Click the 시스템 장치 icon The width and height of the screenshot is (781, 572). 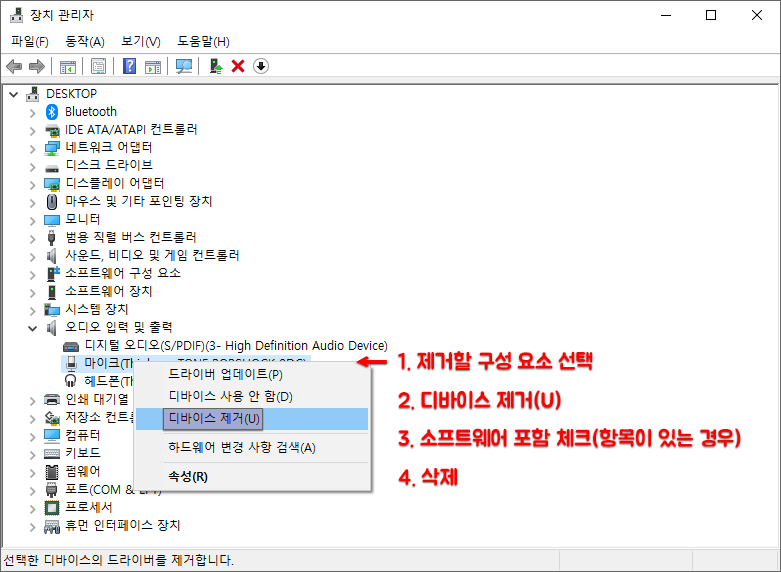click(x=52, y=309)
